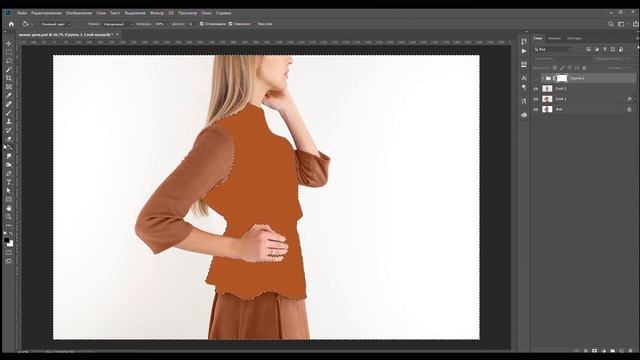The height and width of the screenshot is (360, 640).
Task: Toggle lock transparent pixels in Layers panel
Action: (555, 68)
